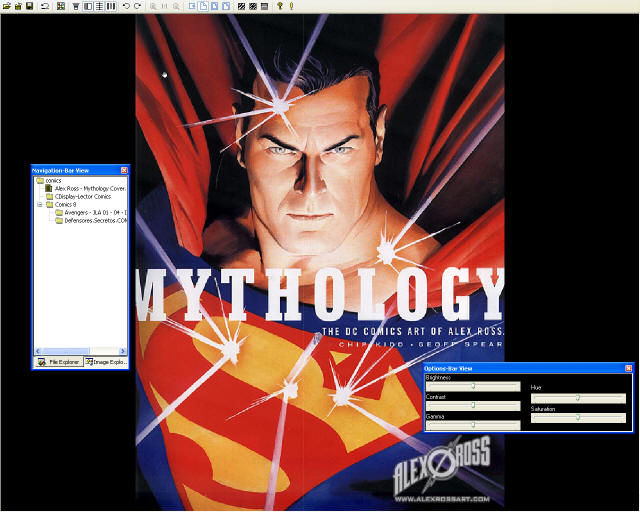Click the return arrow toolbar icon

tap(45, 6)
